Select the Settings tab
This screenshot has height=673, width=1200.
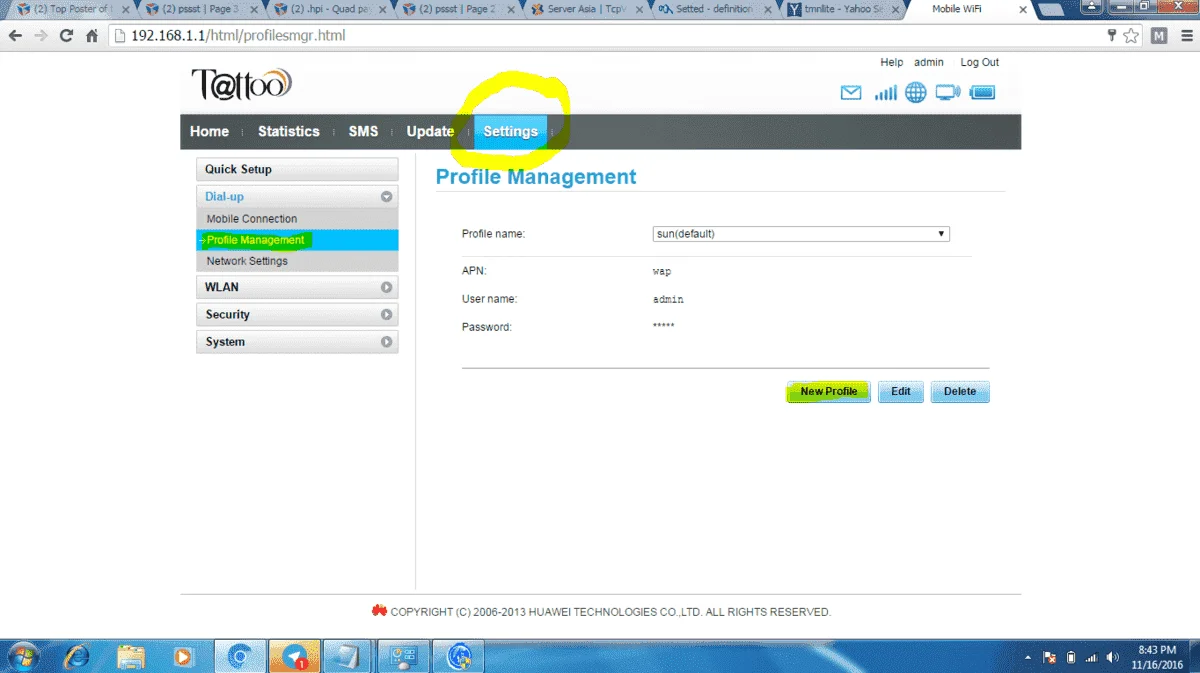(511, 131)
